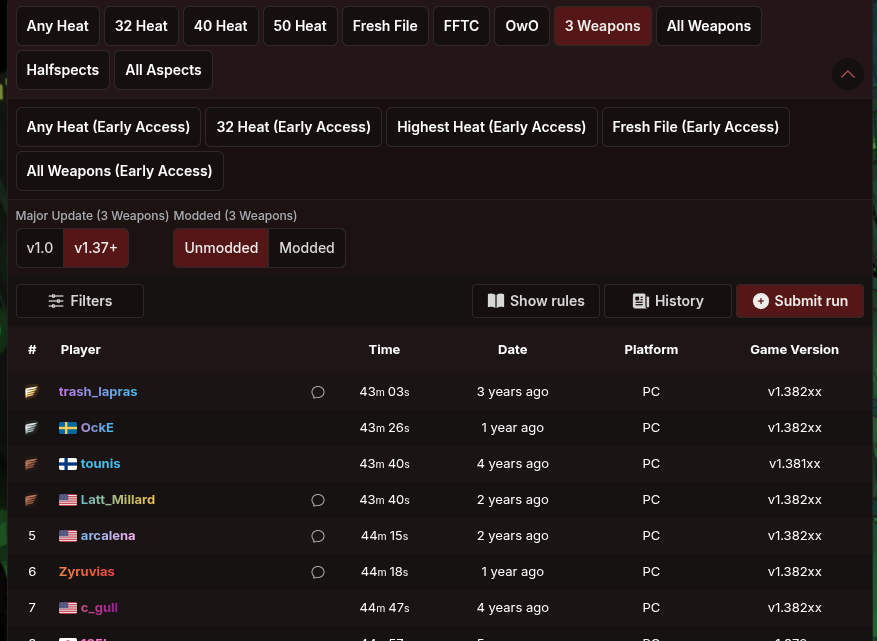Switch to OwO category

(522, 26)
